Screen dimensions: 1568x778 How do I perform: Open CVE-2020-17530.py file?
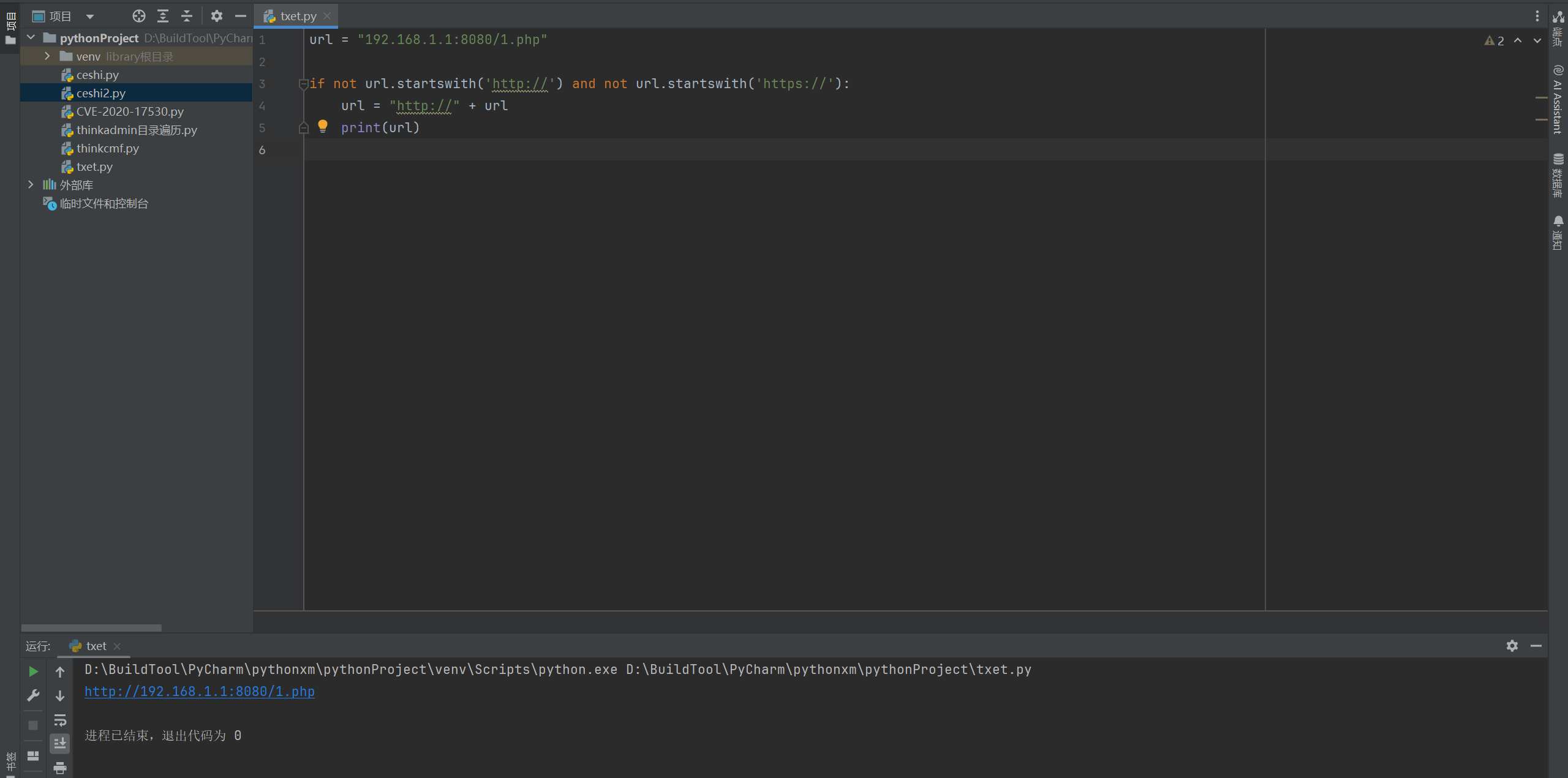point(130,111)
